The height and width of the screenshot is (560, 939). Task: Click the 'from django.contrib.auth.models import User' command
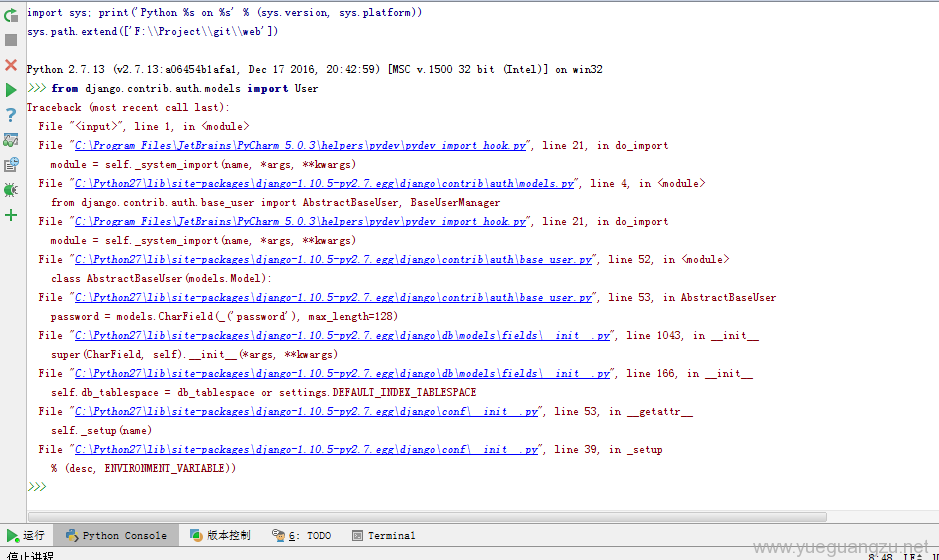[184, 89]
